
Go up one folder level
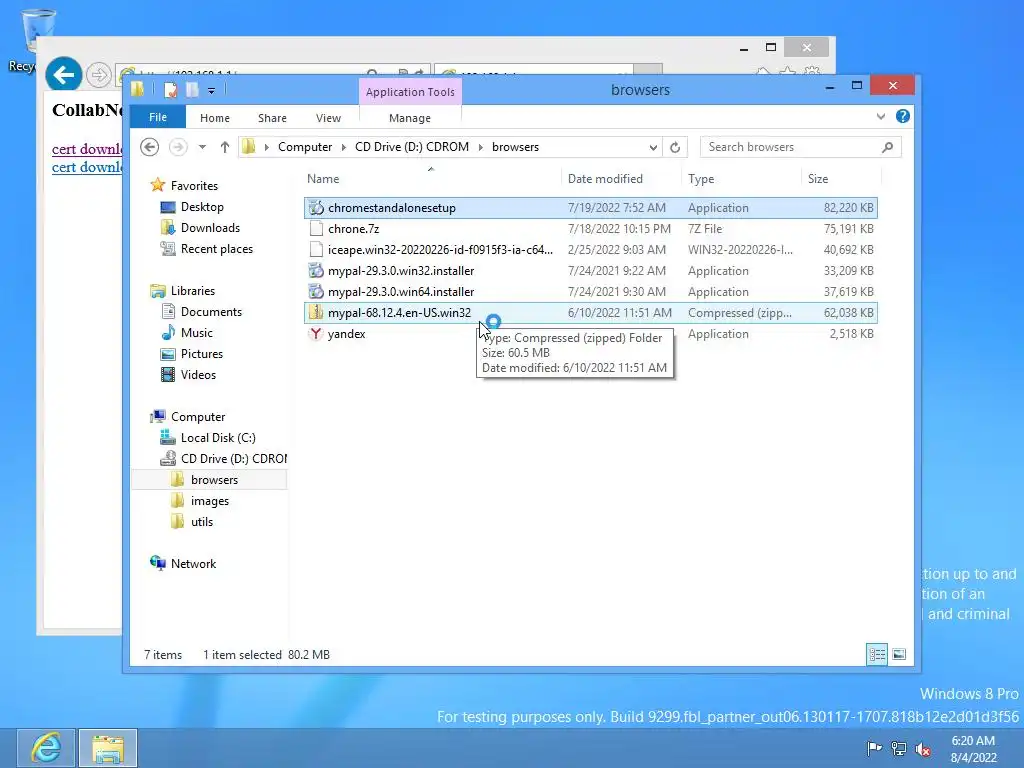tap(225, 147)
